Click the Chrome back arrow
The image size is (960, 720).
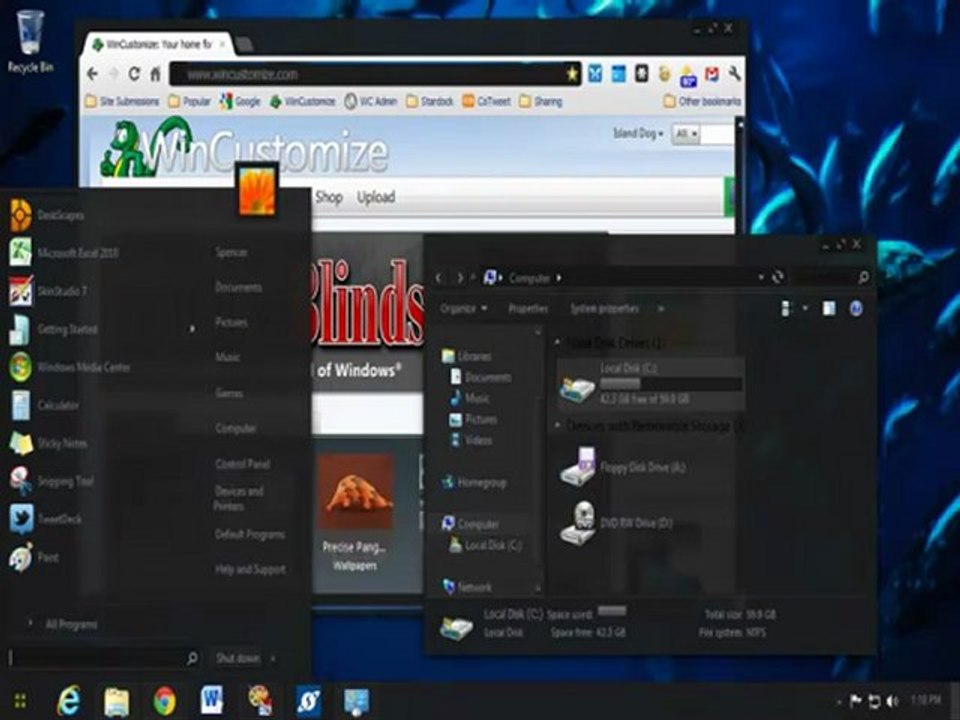(92, 74)
